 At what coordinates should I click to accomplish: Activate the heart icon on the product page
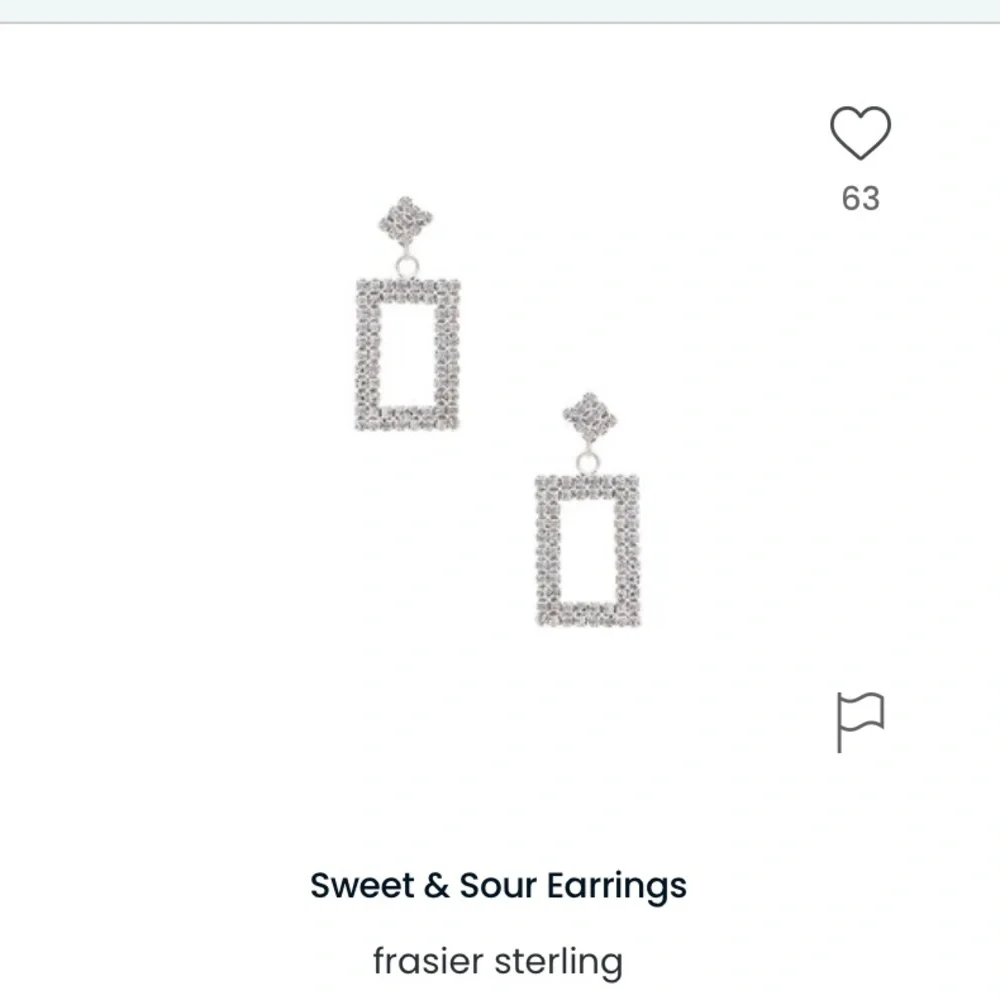pos(862,131)
